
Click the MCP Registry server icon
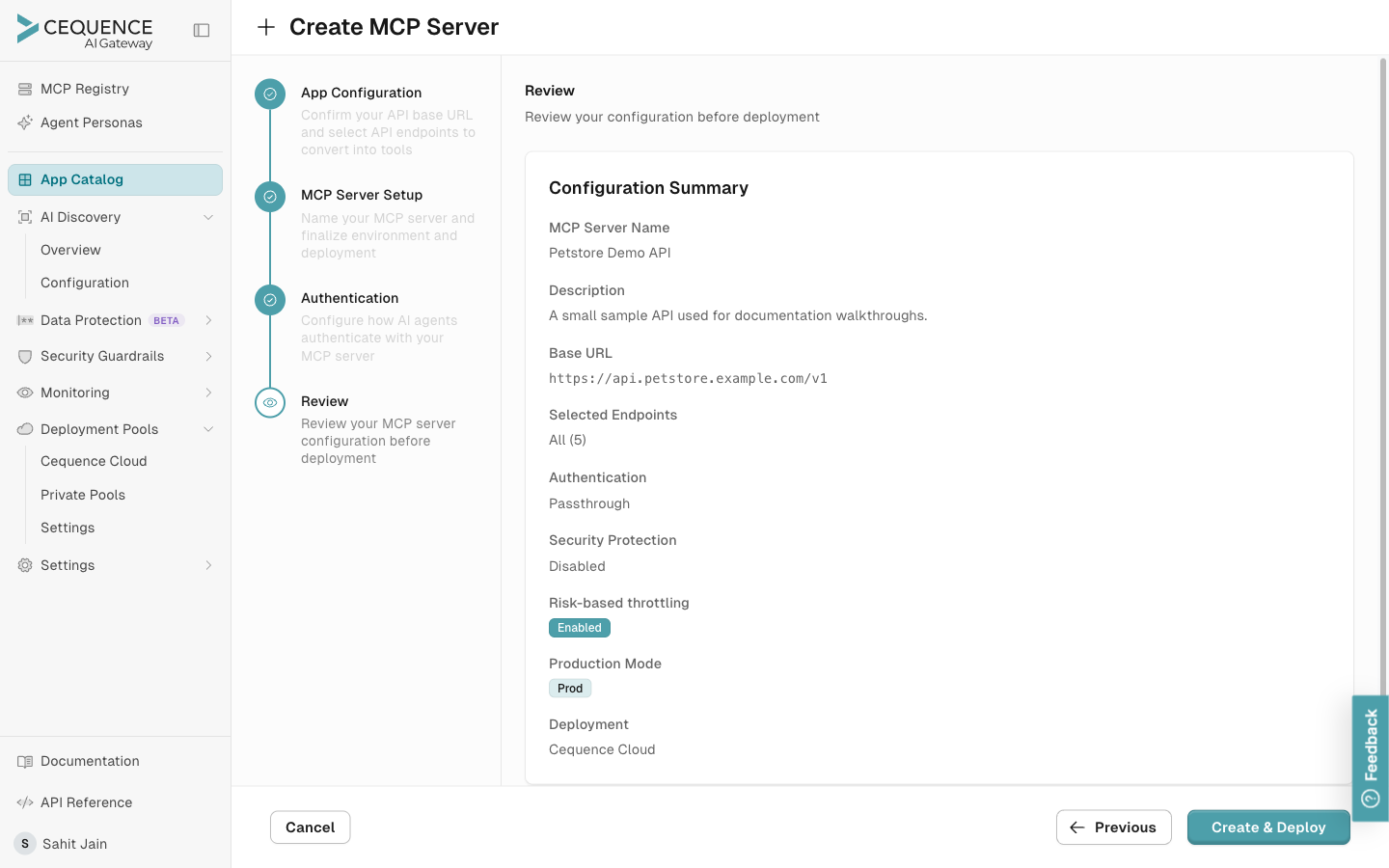pos(25,89)
